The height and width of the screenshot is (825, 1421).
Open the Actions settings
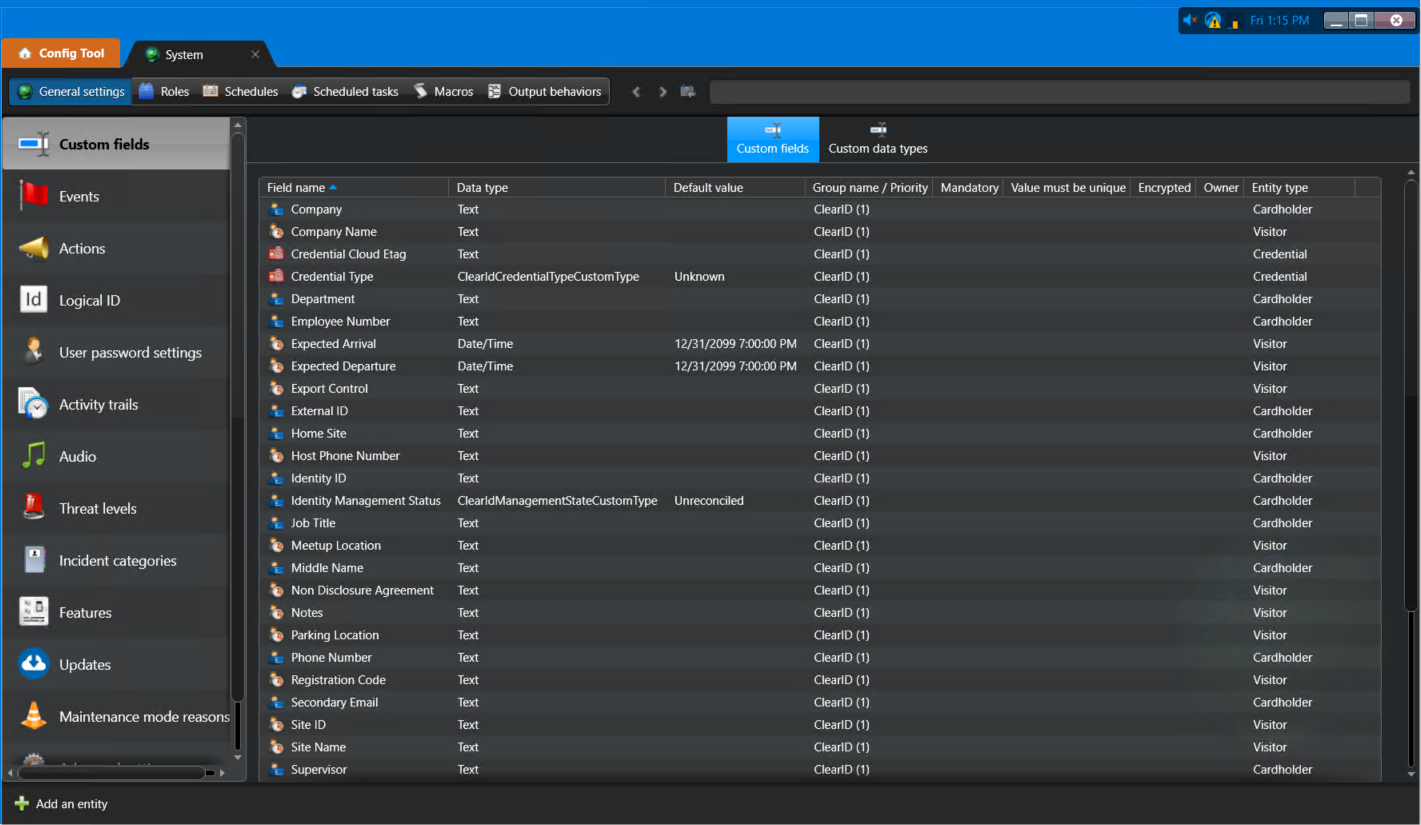(82, 247)
